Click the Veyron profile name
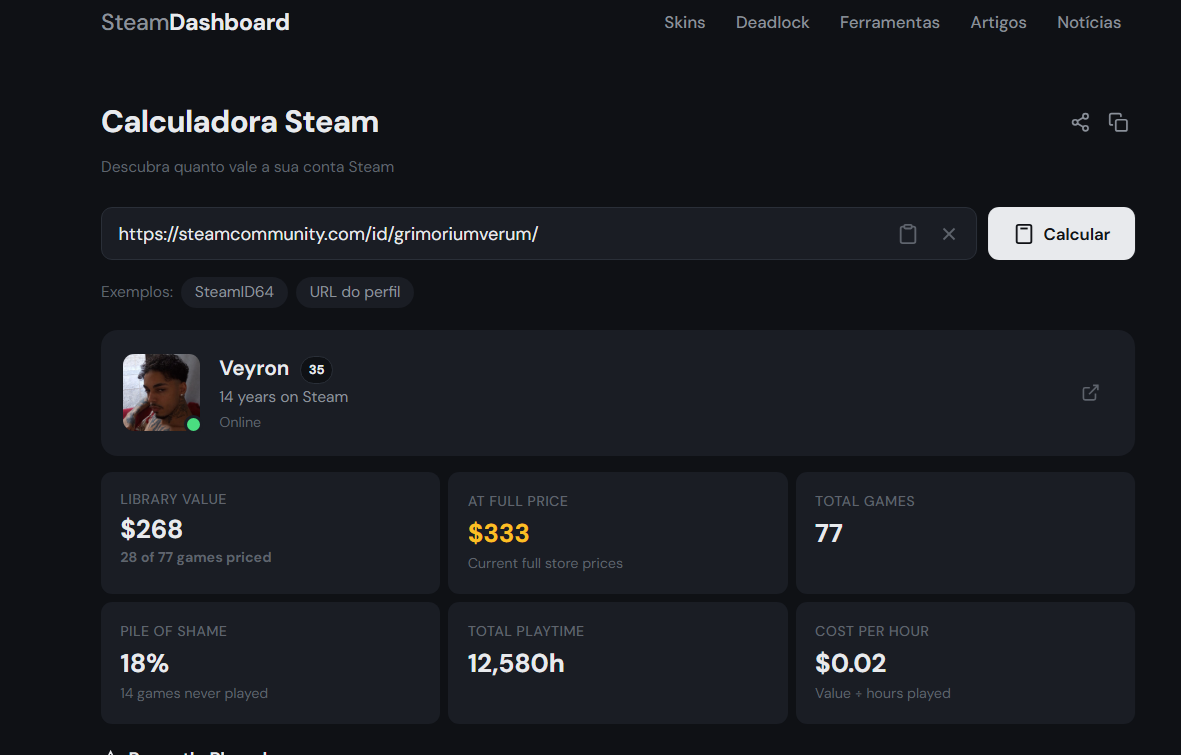This screenshot has height=755, width=1181. coord(254,368)
